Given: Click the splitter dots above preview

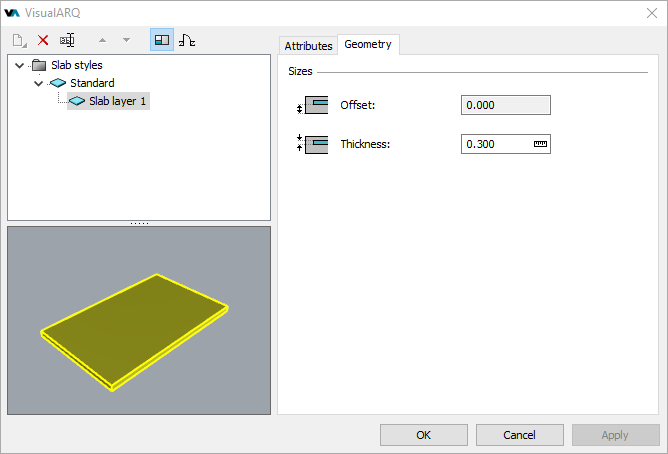Looking at the screenshot, I should click(139, 223).
